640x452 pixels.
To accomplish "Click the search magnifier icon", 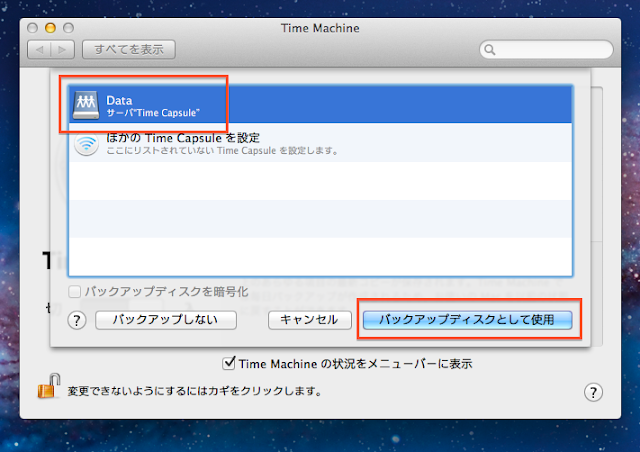I will coord(490,50).
